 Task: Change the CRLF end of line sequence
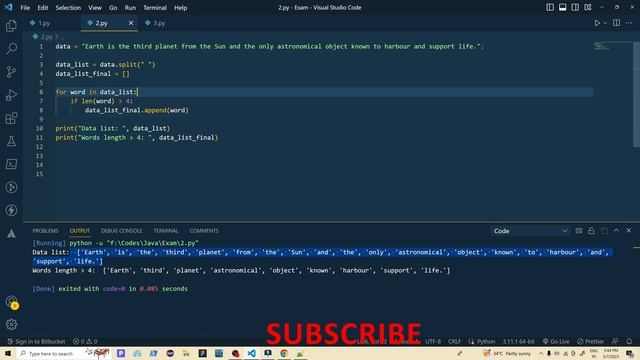(454, 341)
